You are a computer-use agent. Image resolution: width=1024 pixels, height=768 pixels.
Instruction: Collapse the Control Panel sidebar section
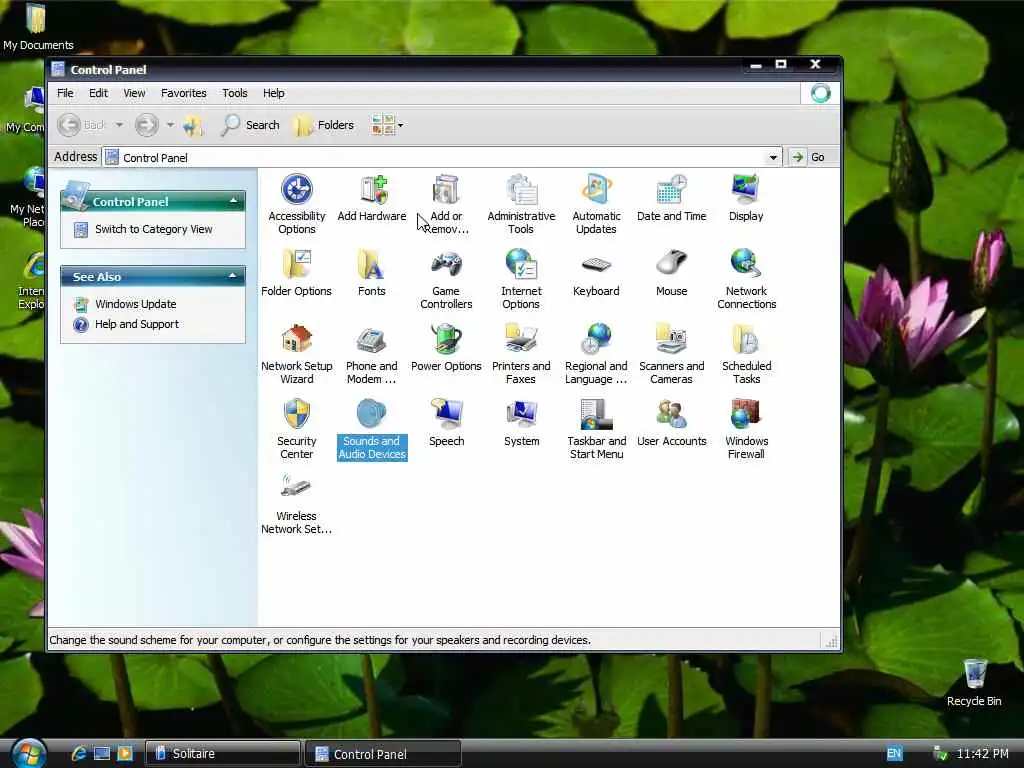click(x=233, y=201)
